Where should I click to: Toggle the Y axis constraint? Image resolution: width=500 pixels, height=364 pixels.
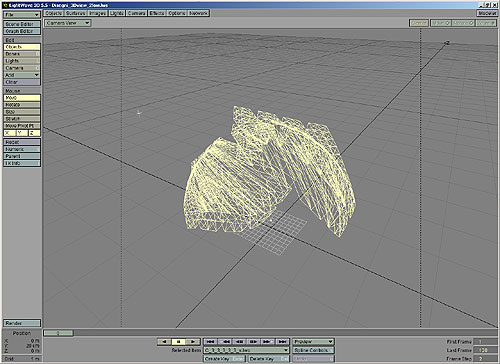[22, 133]
